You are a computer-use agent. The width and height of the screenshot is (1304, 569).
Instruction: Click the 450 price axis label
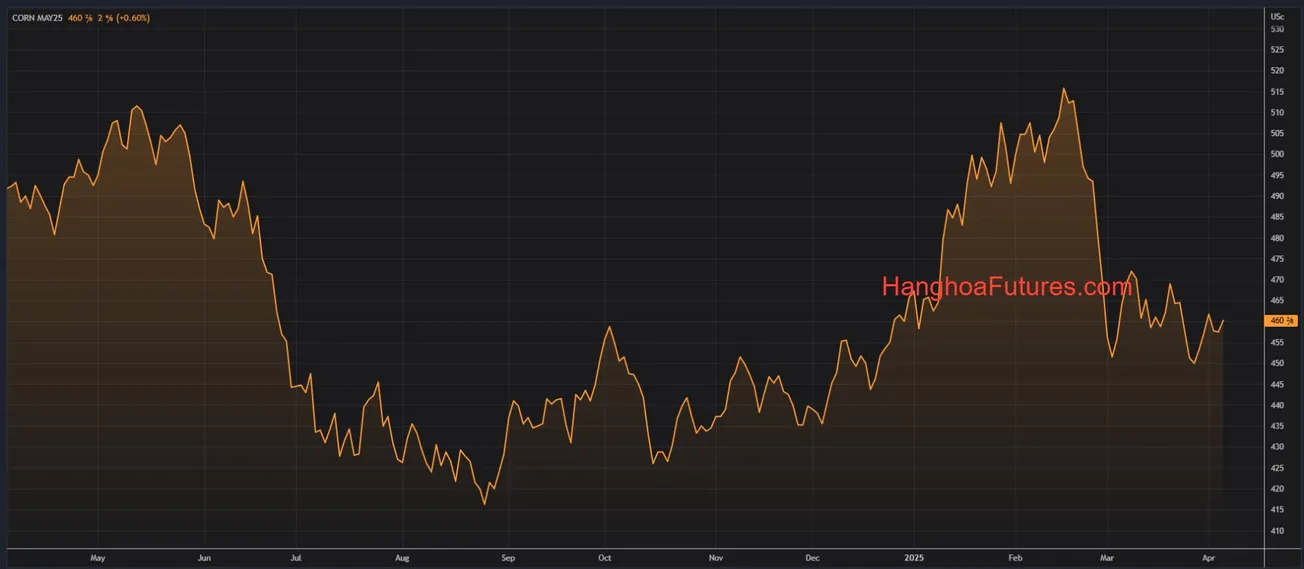[1277, 363]
